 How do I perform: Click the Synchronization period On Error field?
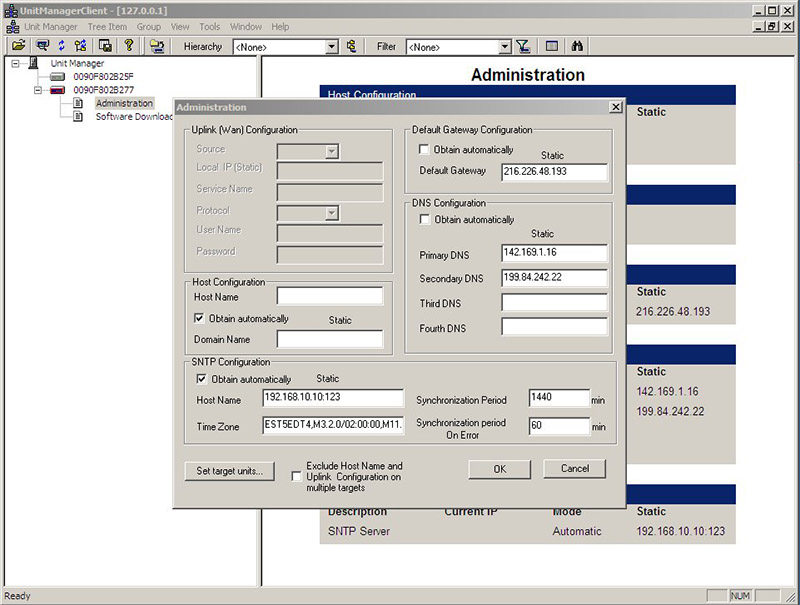click(559, 426)
